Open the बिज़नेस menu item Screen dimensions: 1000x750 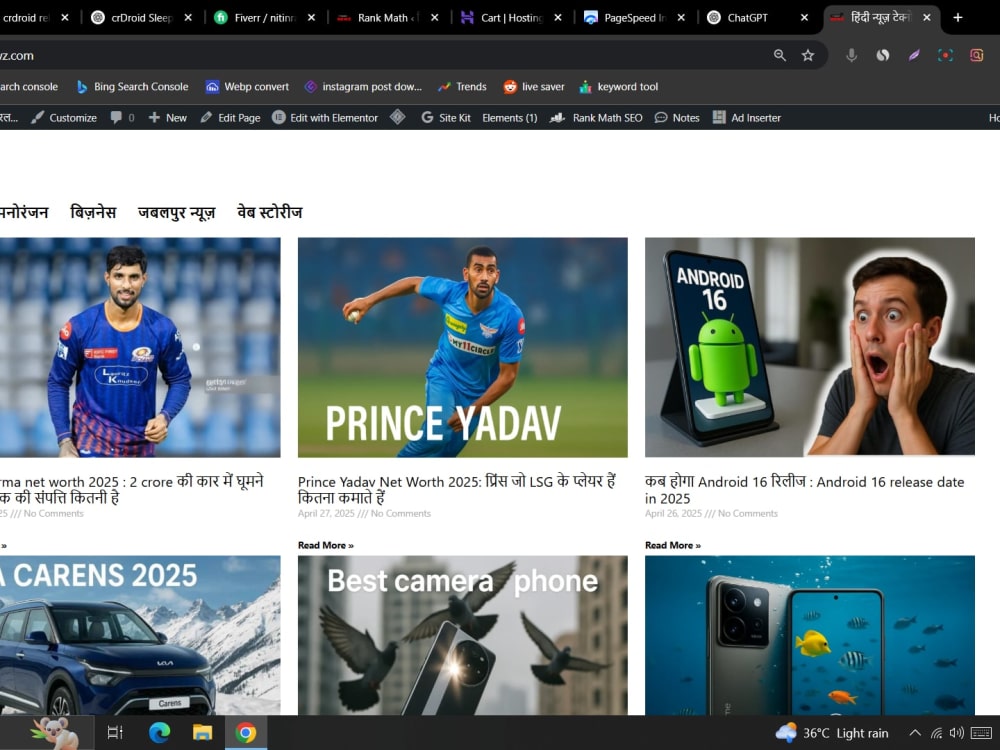pos(93,212)
